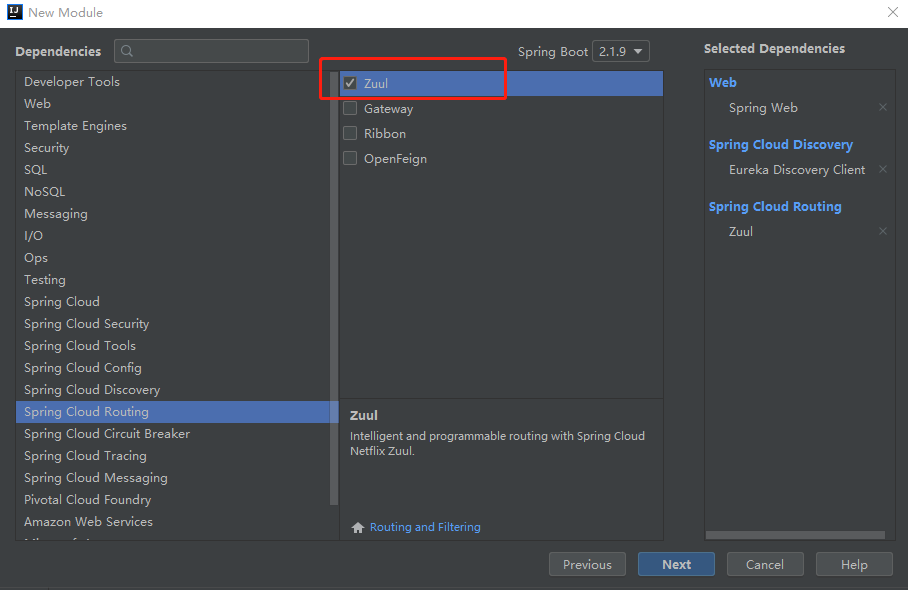Tick the OpenFeign checkbox
The height and width of the screenshot is (590, 908).
click(350, 159)
